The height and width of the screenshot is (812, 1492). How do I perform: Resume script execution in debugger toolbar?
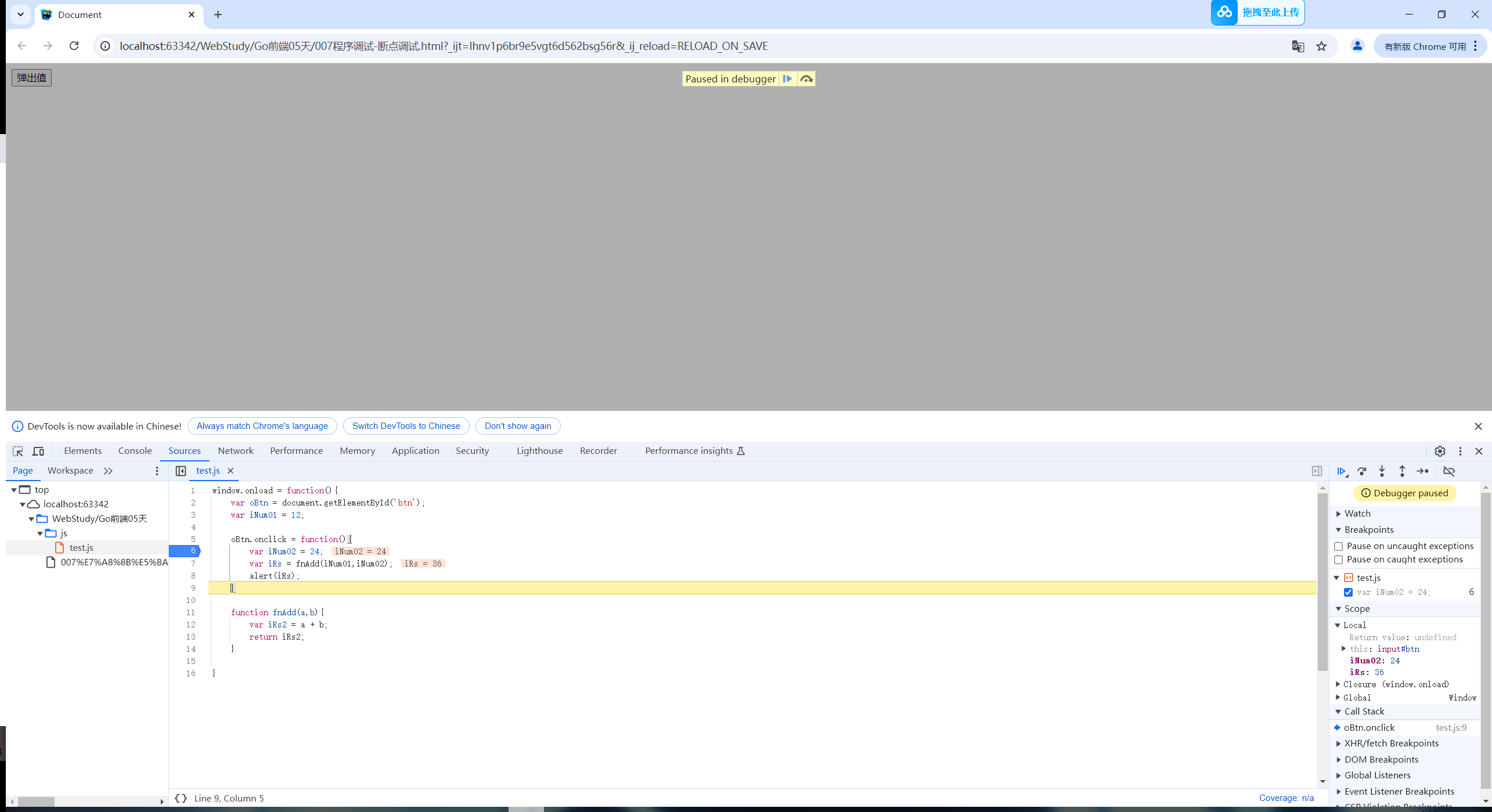[1341, 471]
